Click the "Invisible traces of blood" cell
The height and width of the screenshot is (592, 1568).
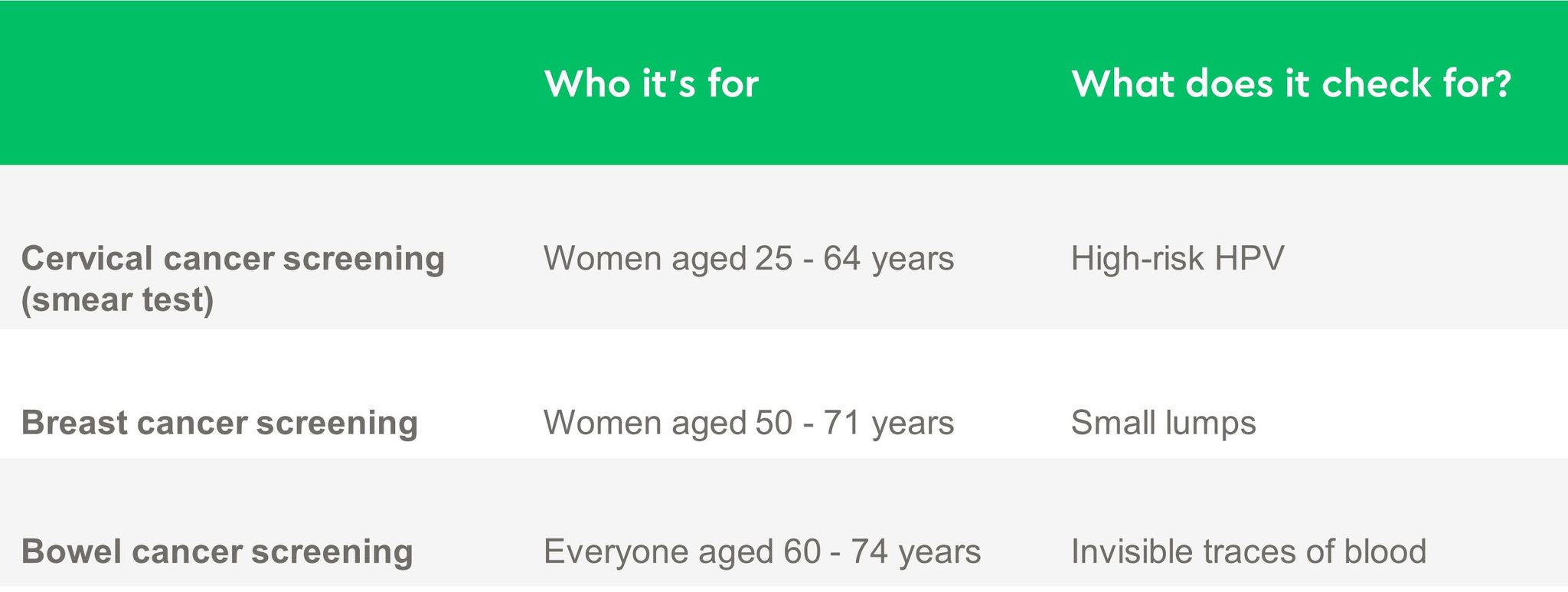(x=1249, y=551)
